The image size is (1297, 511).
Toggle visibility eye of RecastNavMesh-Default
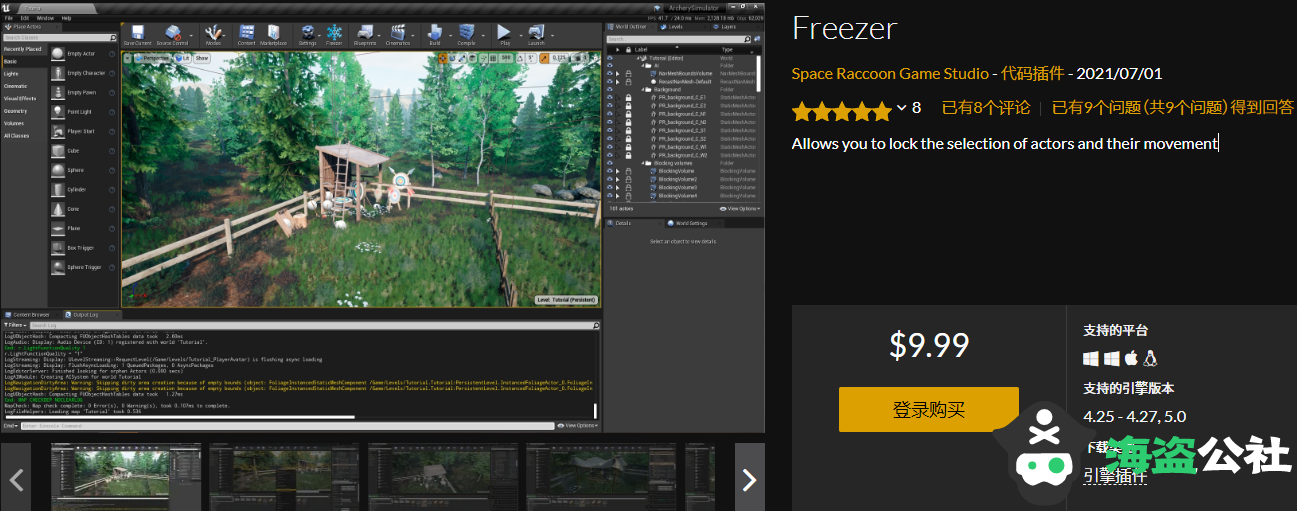click(610, 81)
